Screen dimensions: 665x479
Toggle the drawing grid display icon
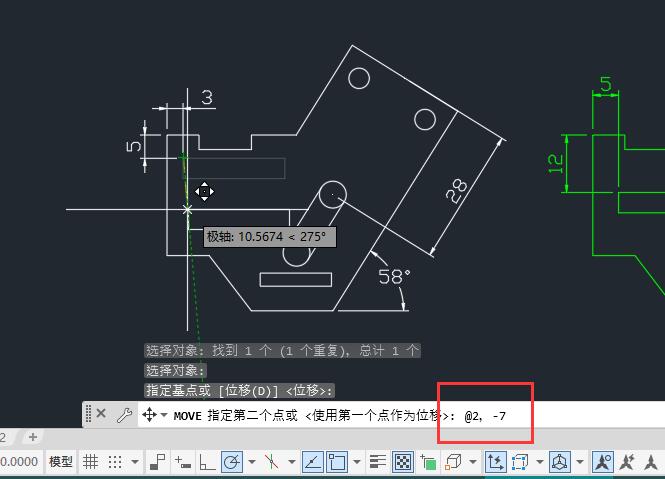tap(90, 462)
